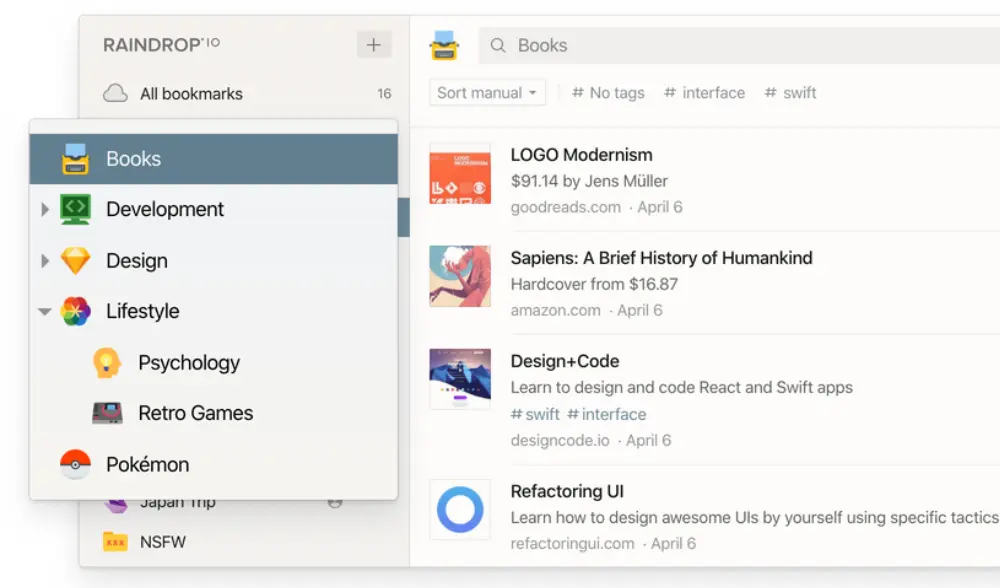Click the Psychology lightbulb head icon

107,362
